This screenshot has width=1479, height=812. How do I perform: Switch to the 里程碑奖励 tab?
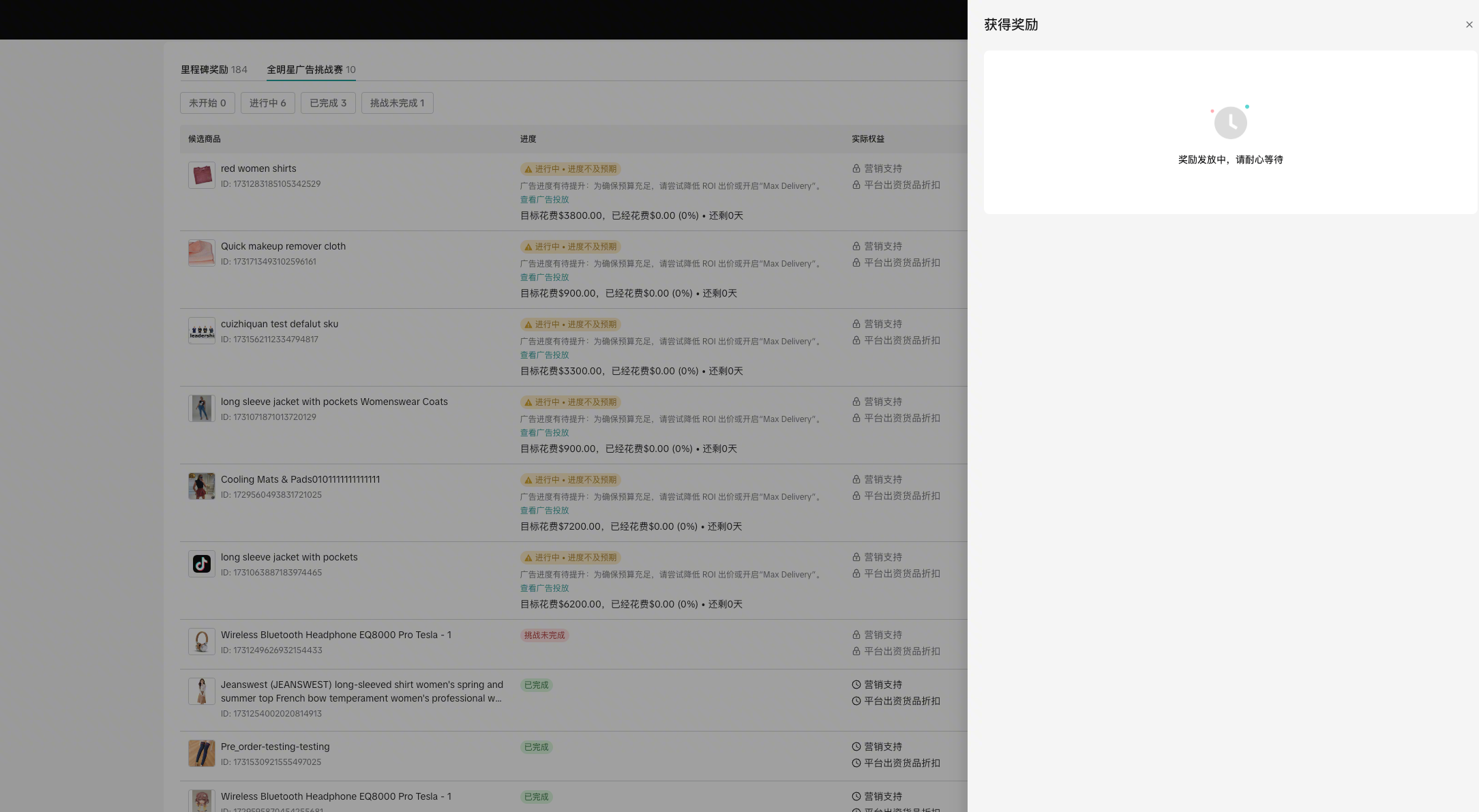click(x=213, y=70)
